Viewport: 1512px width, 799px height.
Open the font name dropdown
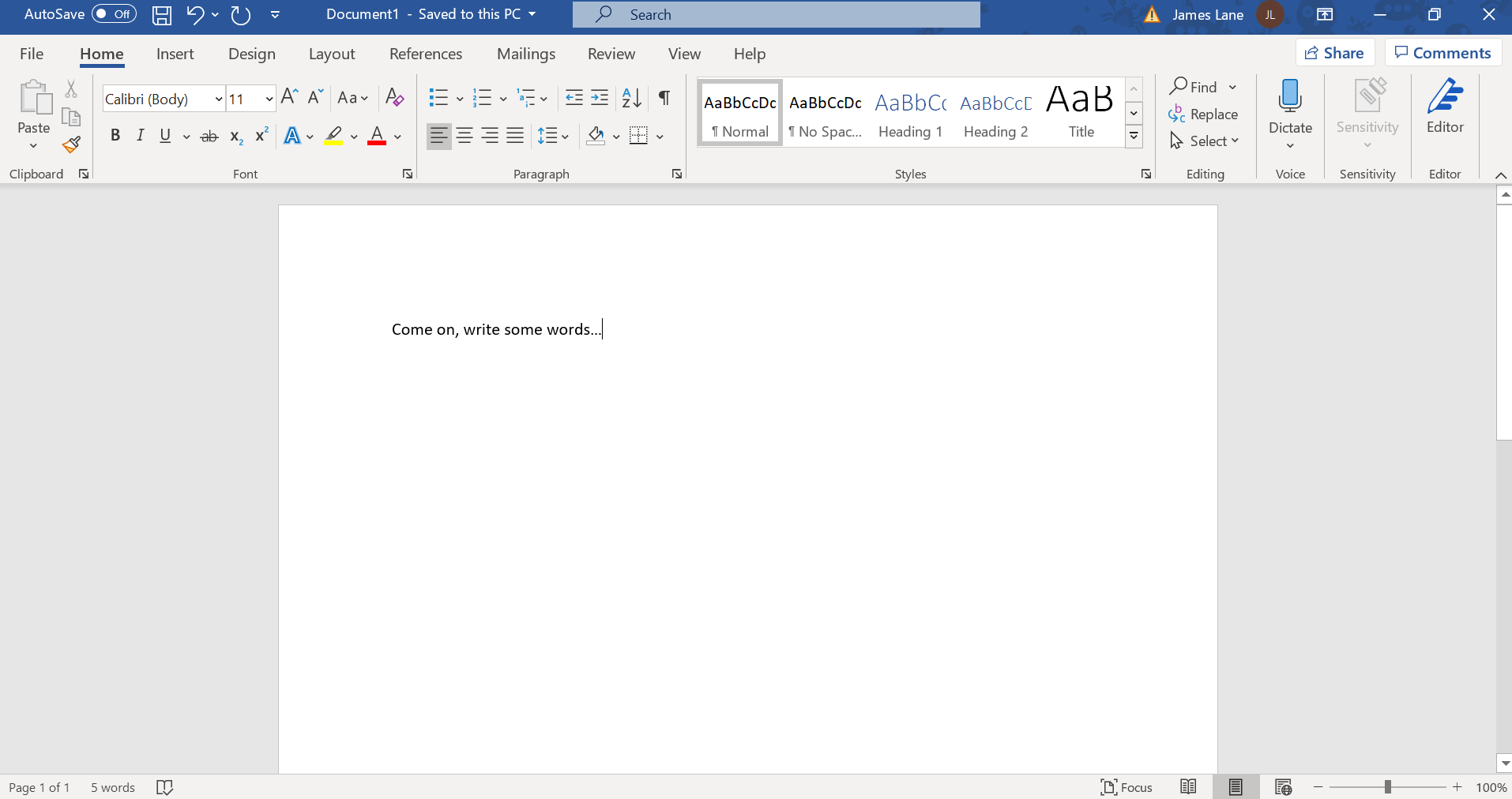pyautogui.click(x=219, y=99)
